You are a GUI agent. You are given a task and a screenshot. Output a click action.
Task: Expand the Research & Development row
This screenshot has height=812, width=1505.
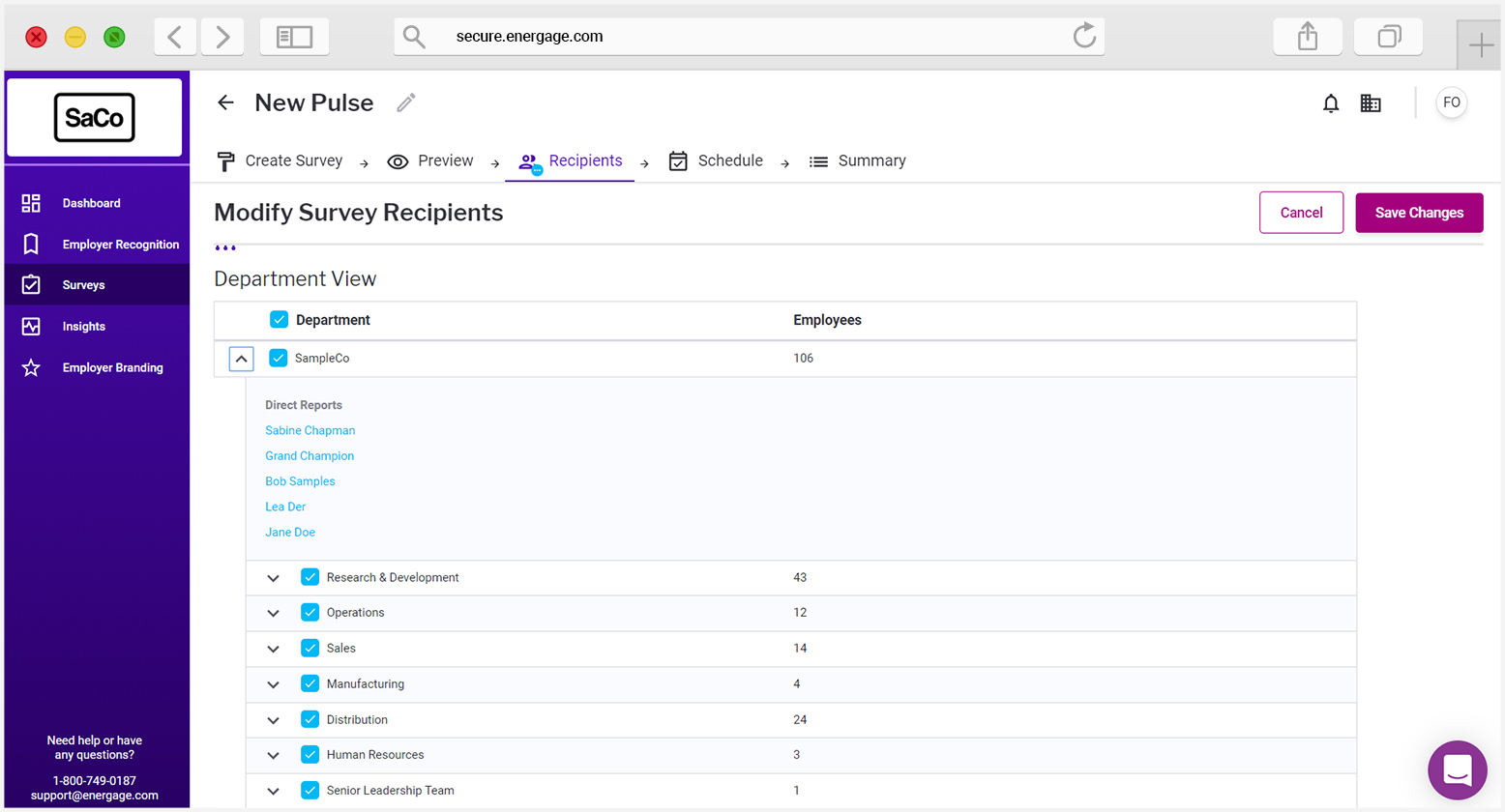coord(274,578)
